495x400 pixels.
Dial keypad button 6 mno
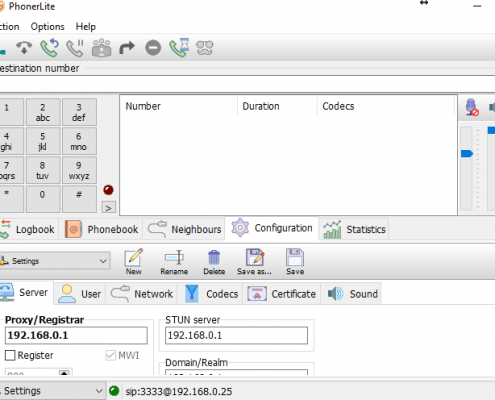(79, 141)
